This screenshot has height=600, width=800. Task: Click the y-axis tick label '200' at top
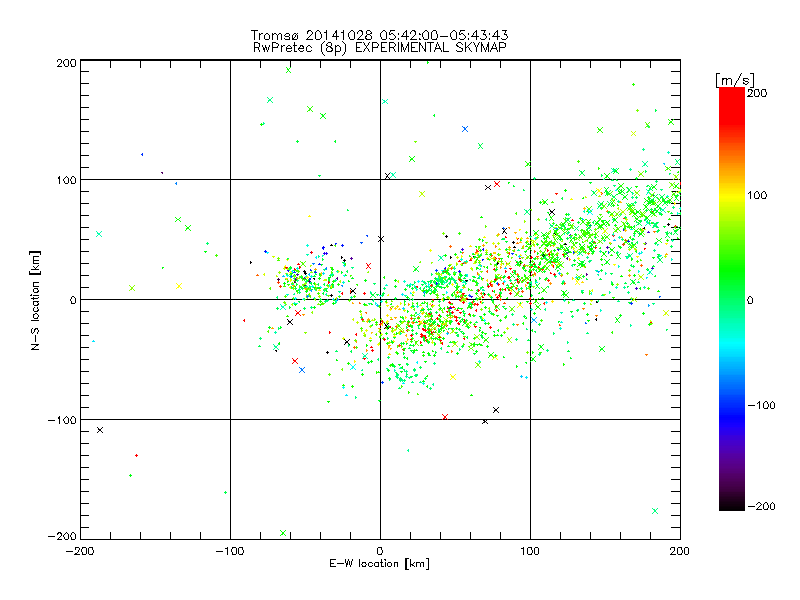66,63
